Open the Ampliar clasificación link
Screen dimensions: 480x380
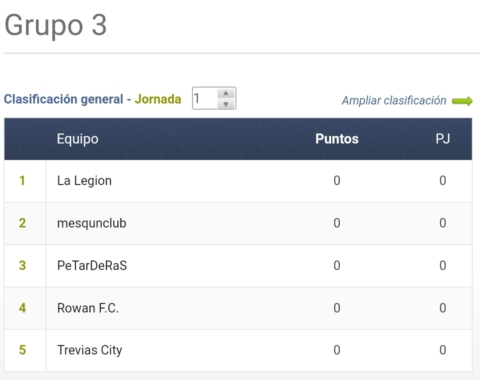pyautogui.click(x=394, y=100)
